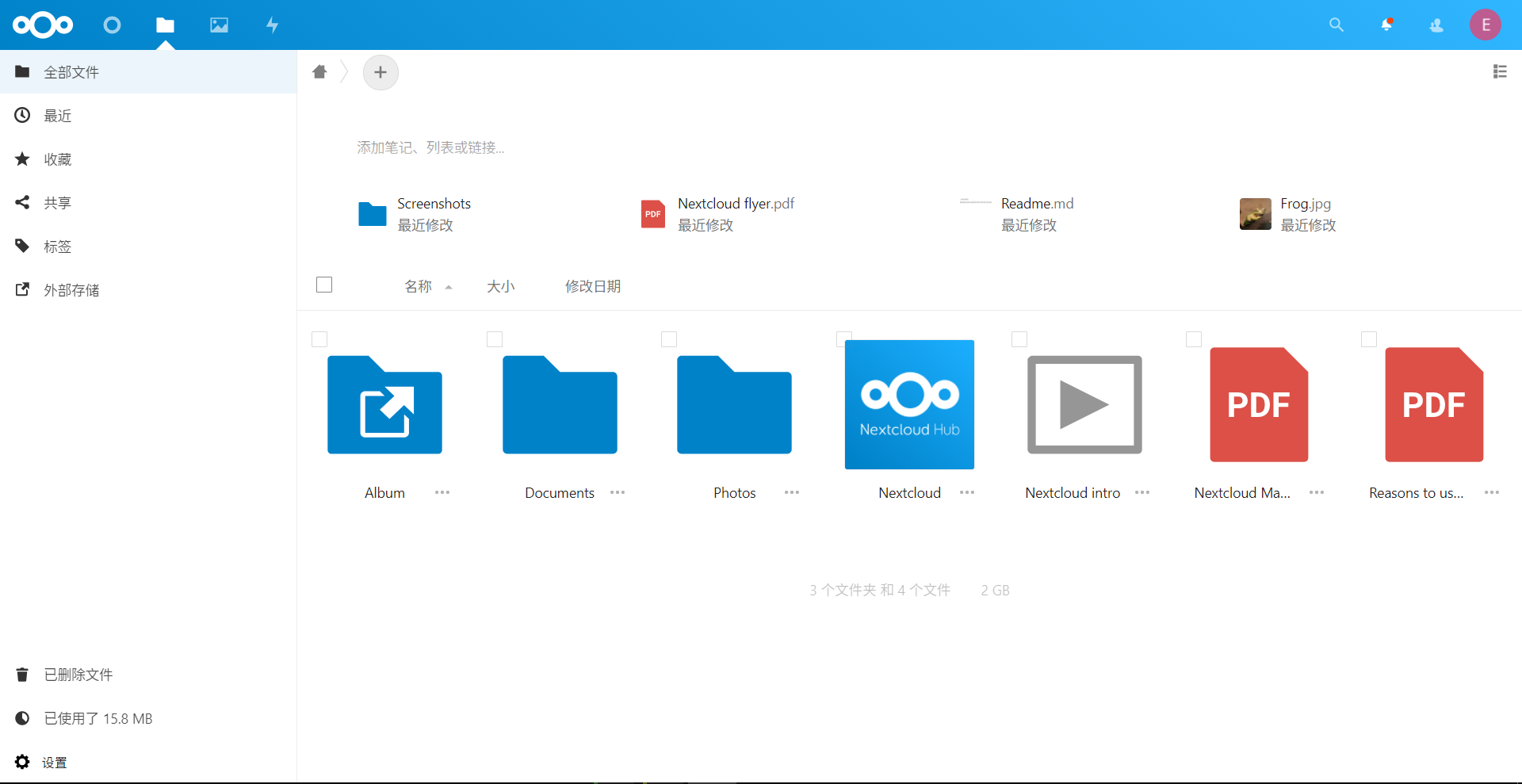Open more actions menu for Documents
This screenshot has width=1522, height=784.
click(x=618, y=493)
